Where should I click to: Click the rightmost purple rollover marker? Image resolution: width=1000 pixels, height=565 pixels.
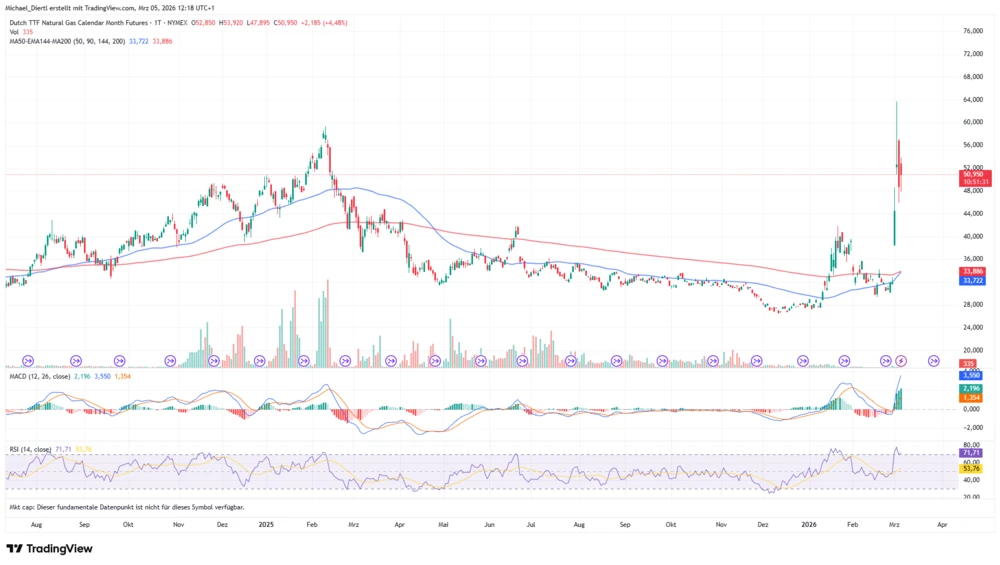point(934,359)
